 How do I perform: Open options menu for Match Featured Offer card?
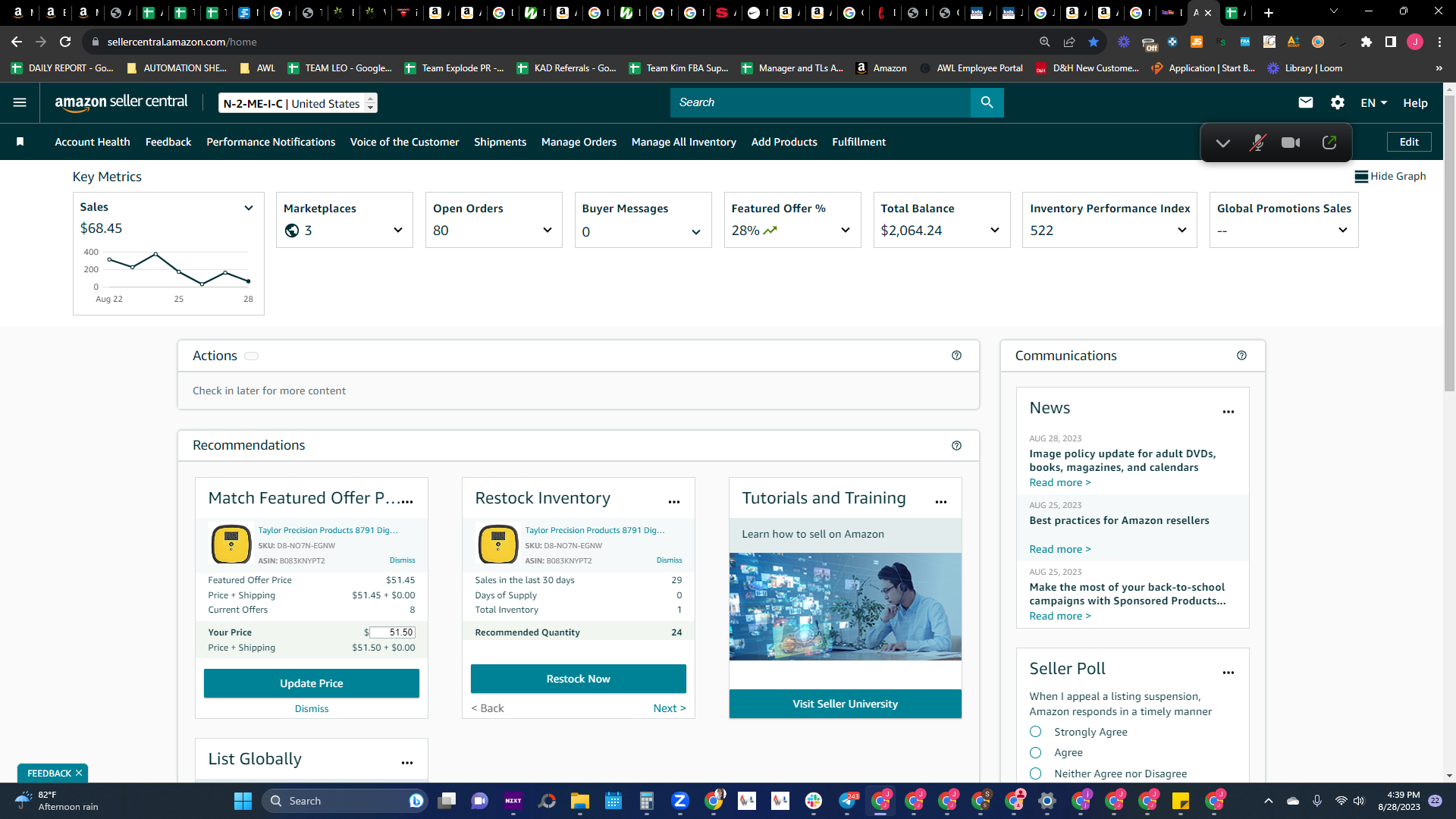click(407, 502)
